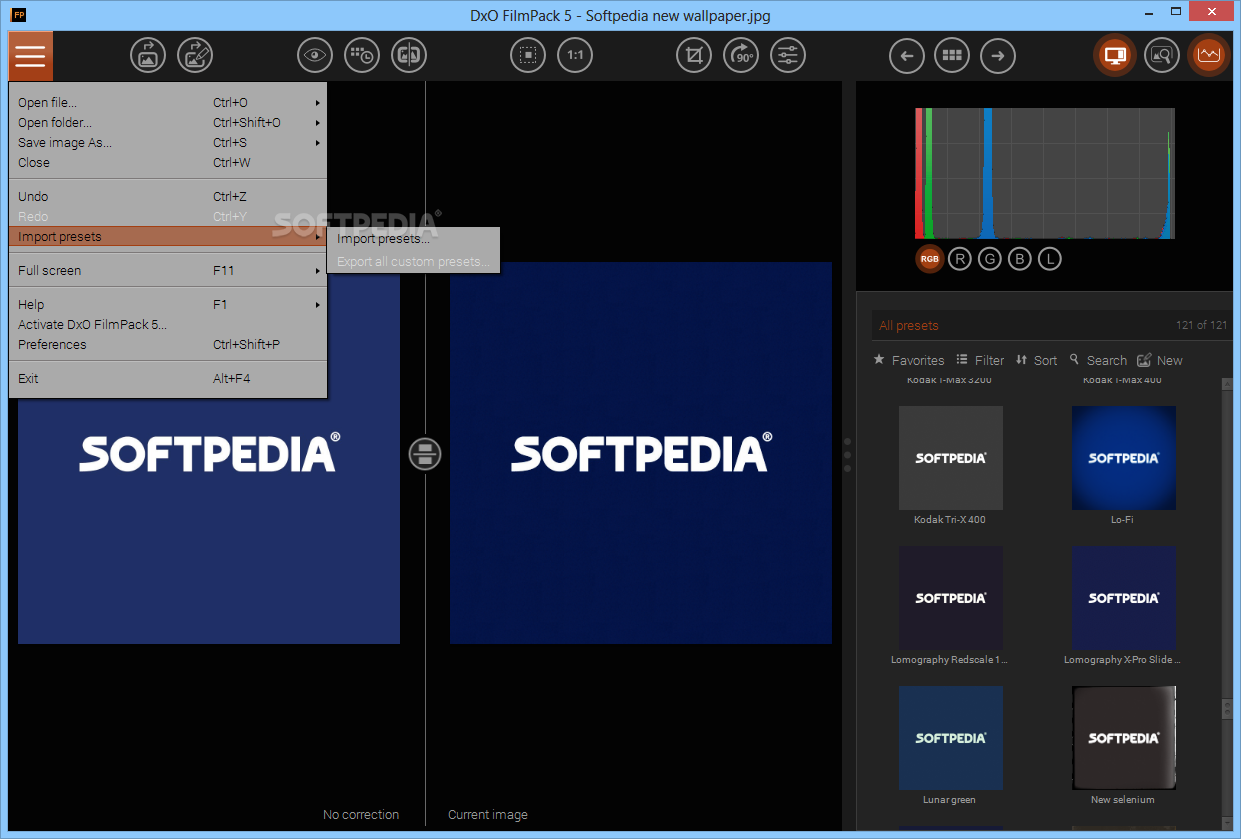
Task: Toggle the histogram panel icon
Action: pyautogui.click(x=1209, y=55)
